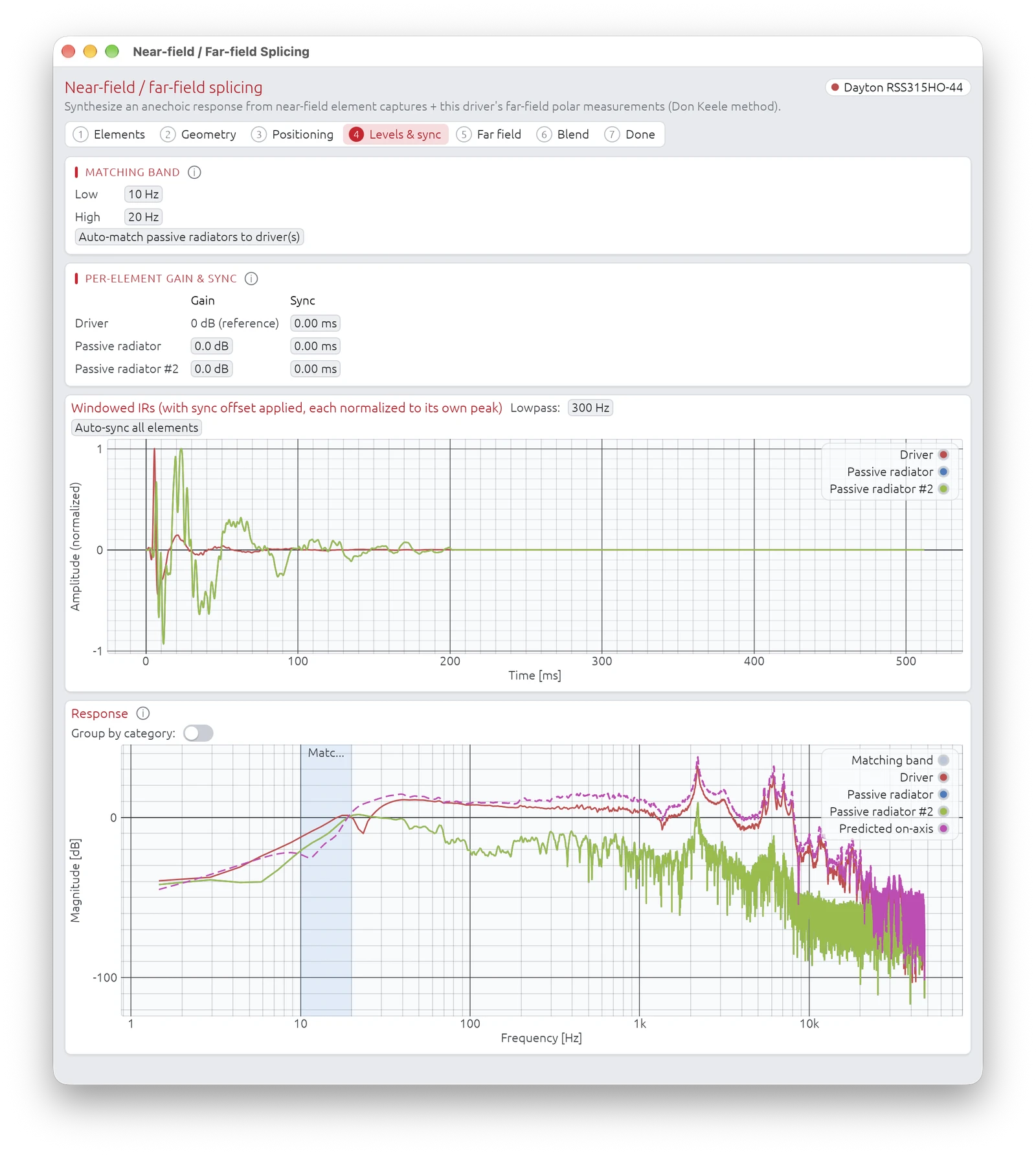Toggle Predicted on-axis trace in Response legend
Viewport: 1036px width, 1155px height.
[x=894, y=829]
